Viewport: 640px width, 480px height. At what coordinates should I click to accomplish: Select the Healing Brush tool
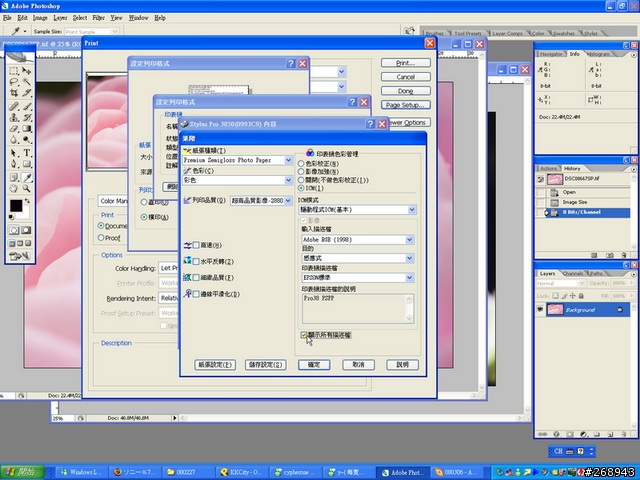point(13,107)
